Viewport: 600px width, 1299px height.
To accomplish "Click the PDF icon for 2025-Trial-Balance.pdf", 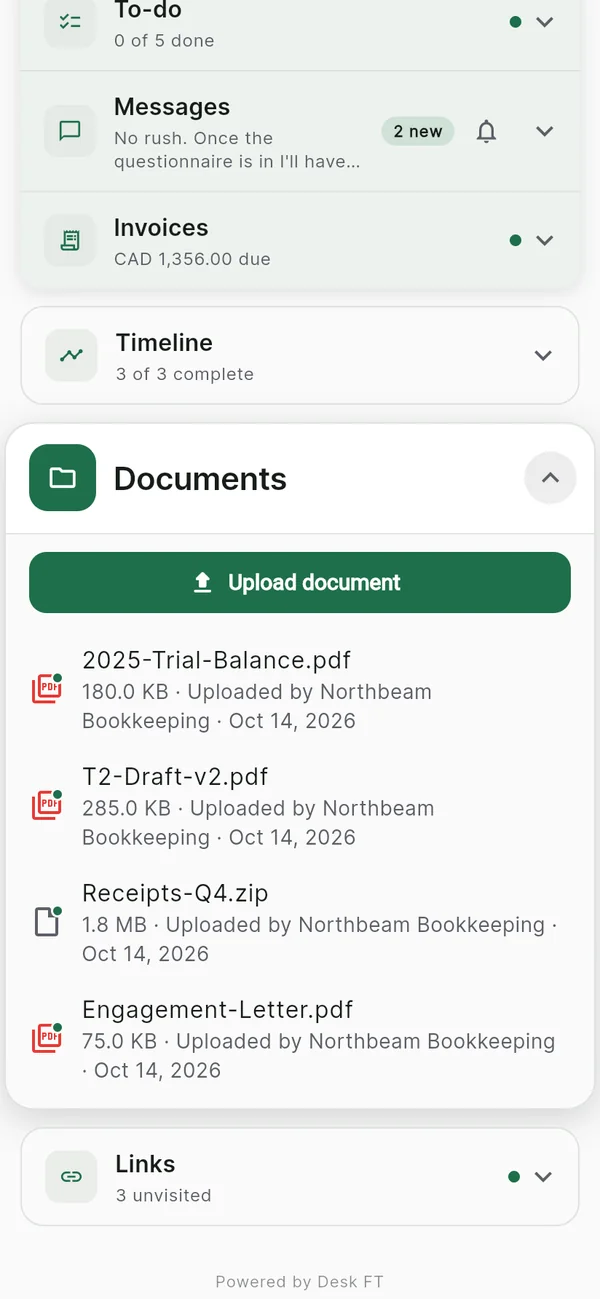I will [x=46, y=690].
